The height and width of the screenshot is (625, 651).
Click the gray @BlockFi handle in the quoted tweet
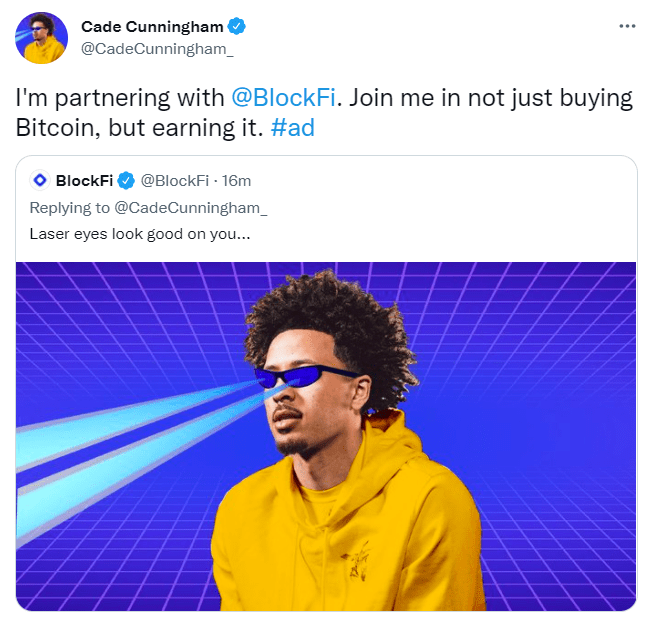(x=175, y=181)
